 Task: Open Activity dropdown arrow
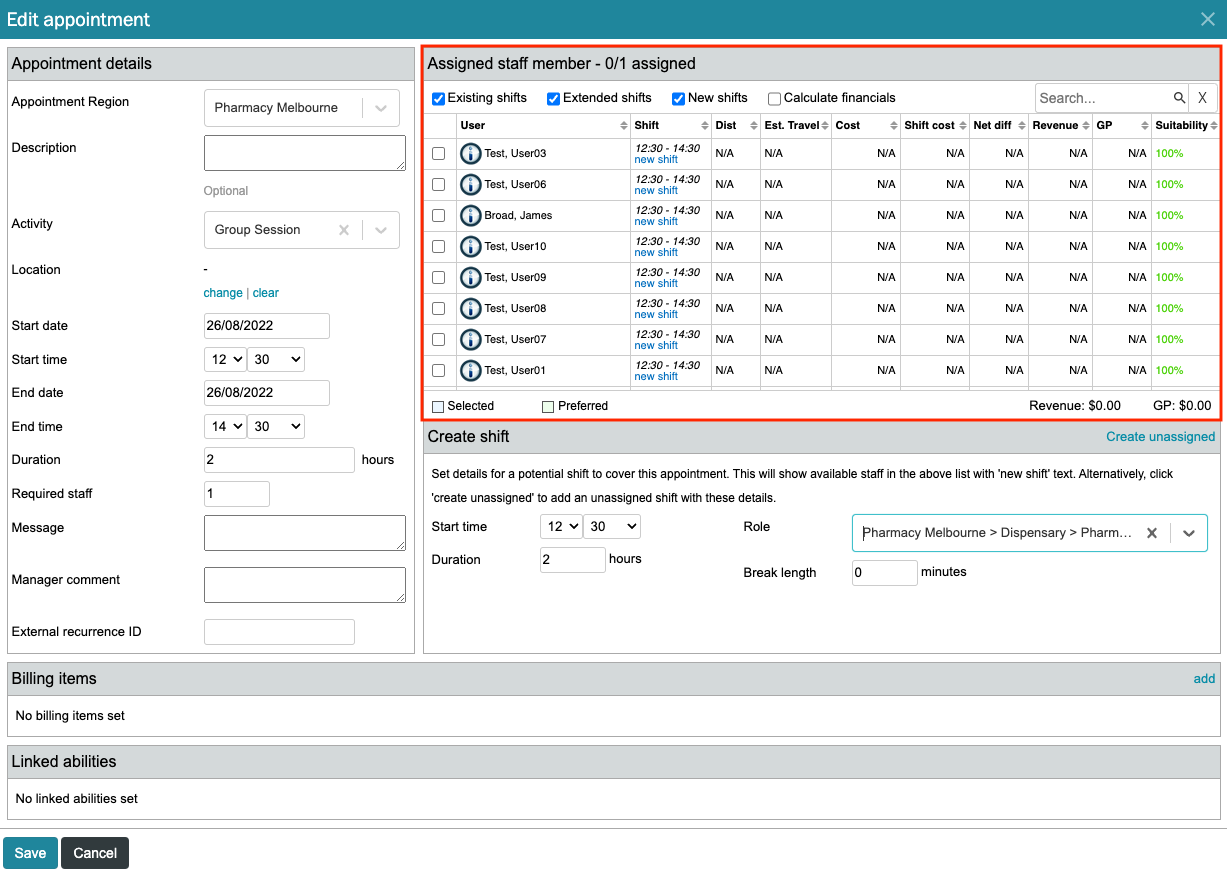pyautogui.click(x=381, y=230)
